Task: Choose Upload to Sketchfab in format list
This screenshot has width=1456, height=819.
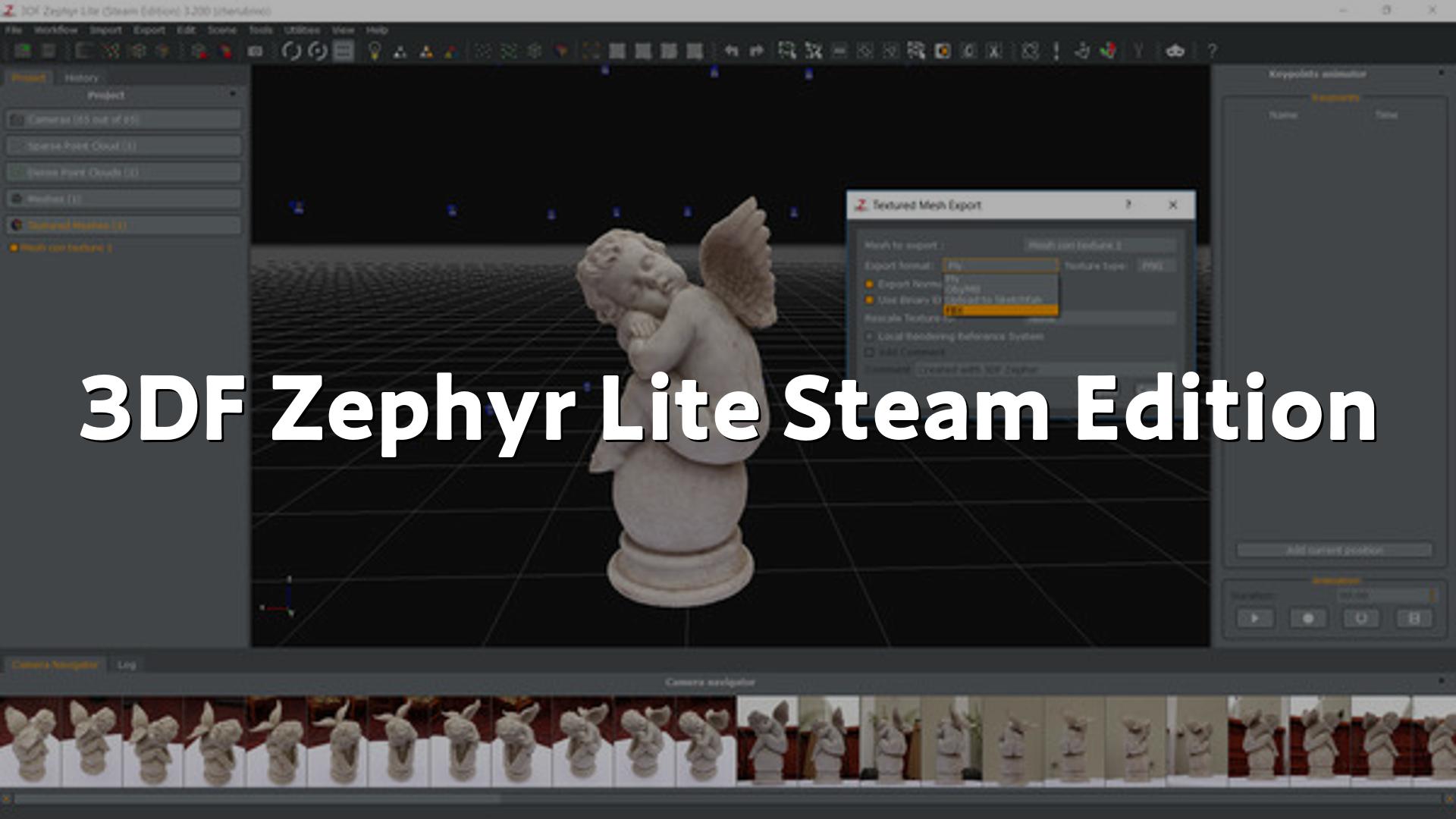Action: (1000, 300)
